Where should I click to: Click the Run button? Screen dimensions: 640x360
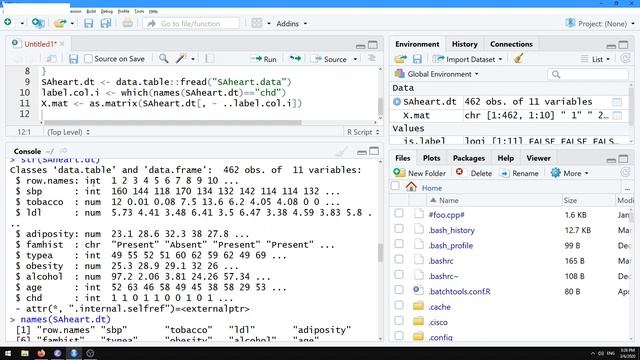pos(264,59)
